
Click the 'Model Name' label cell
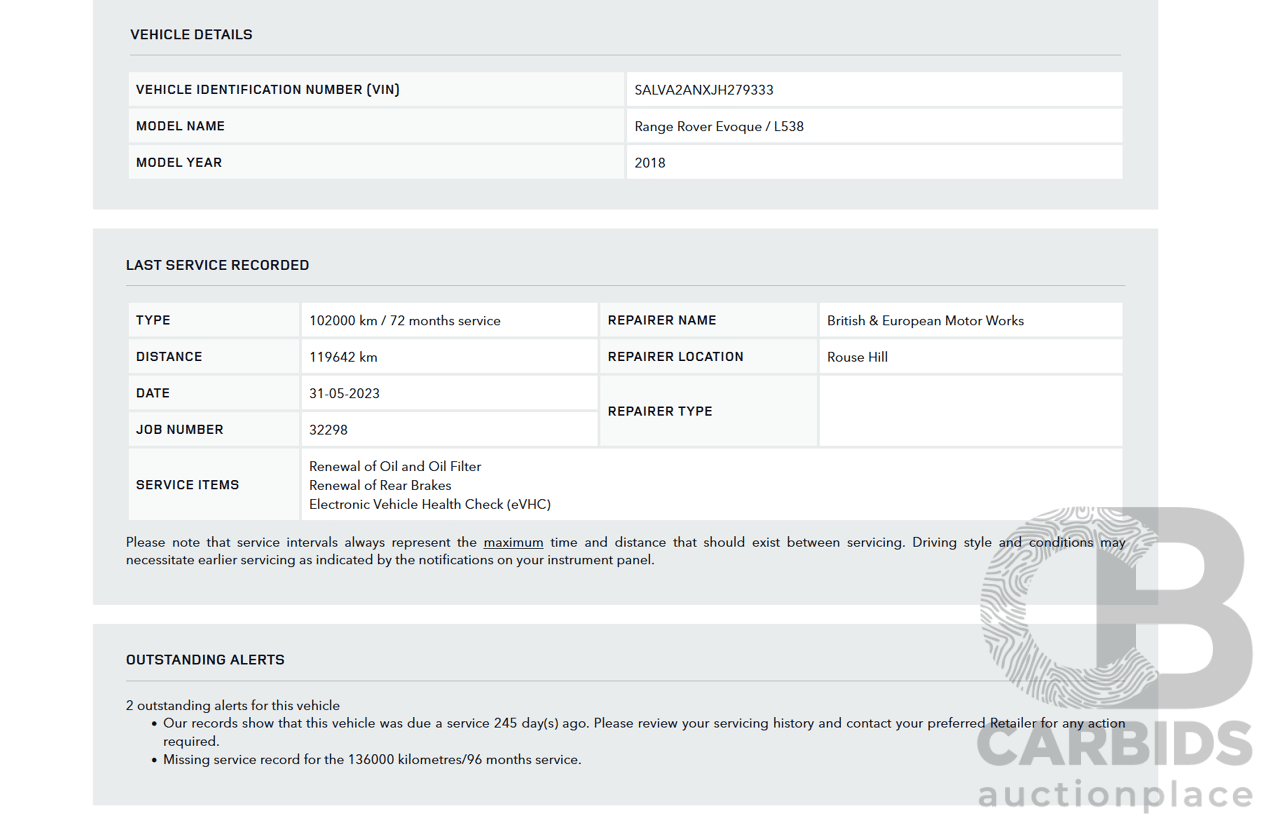pos(376,126)
